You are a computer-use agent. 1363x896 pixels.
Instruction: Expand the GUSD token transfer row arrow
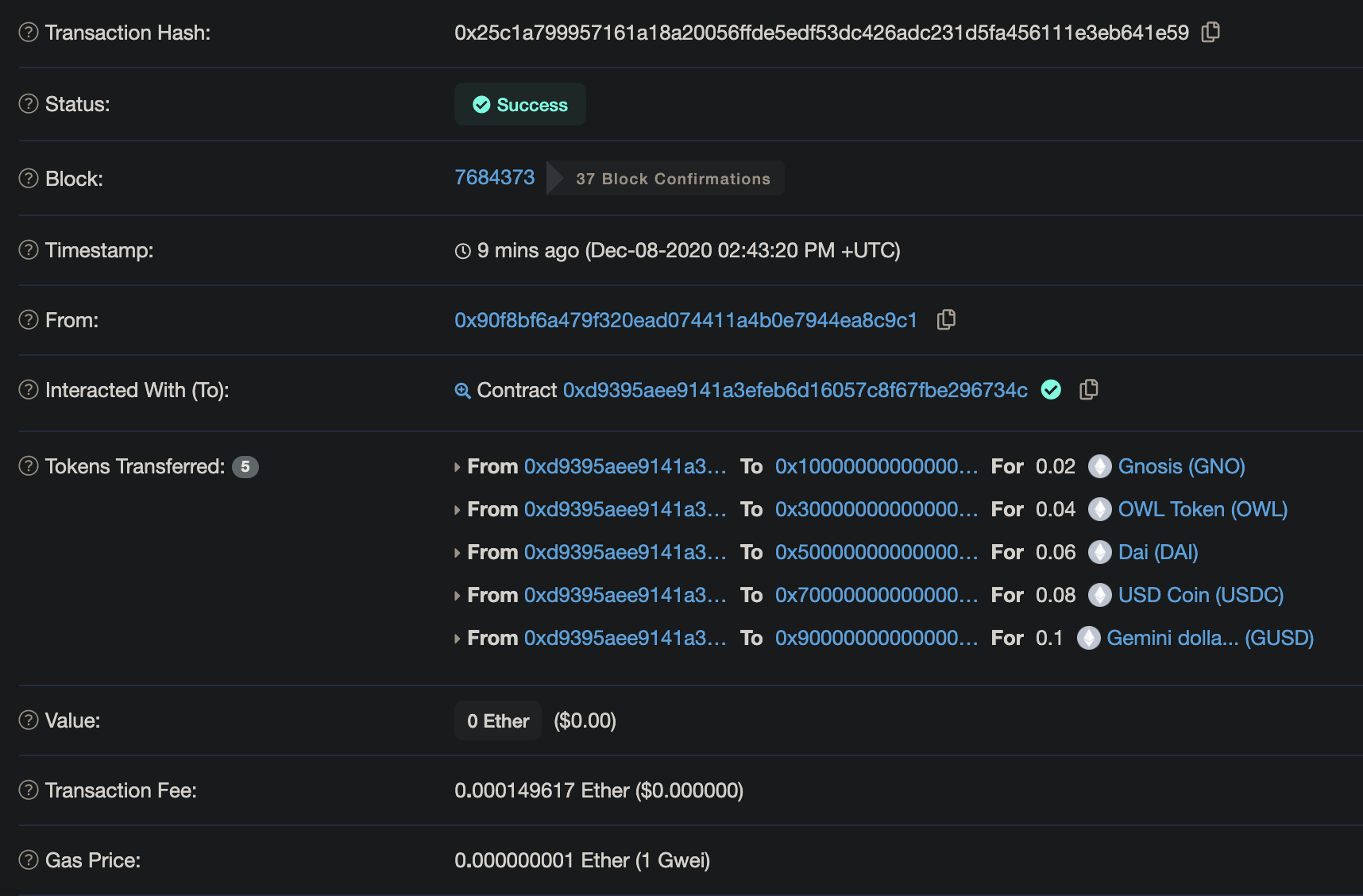pos(458,639)
